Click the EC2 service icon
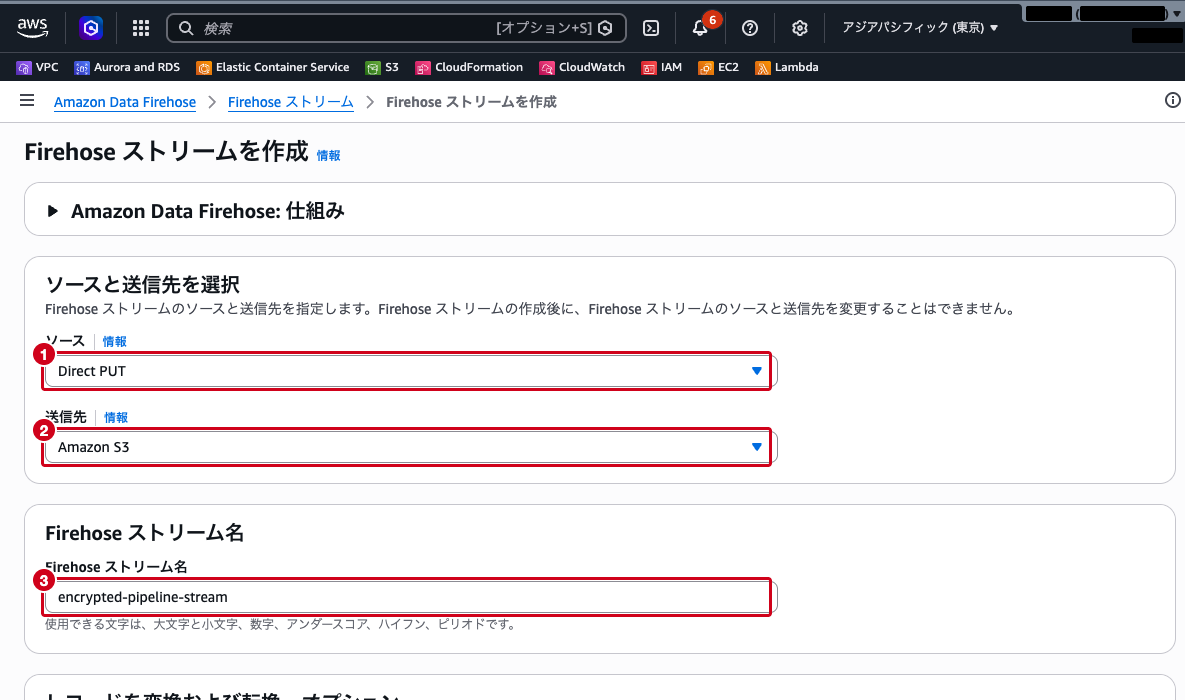 705,67
